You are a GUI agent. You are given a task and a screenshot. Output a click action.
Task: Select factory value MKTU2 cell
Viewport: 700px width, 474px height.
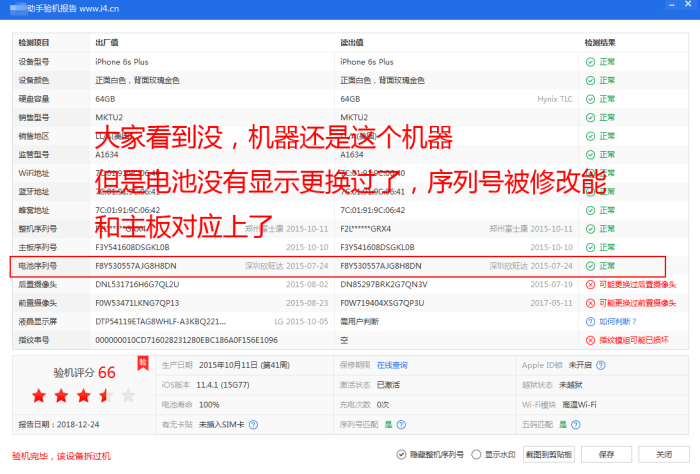click(x=109, y=118)
